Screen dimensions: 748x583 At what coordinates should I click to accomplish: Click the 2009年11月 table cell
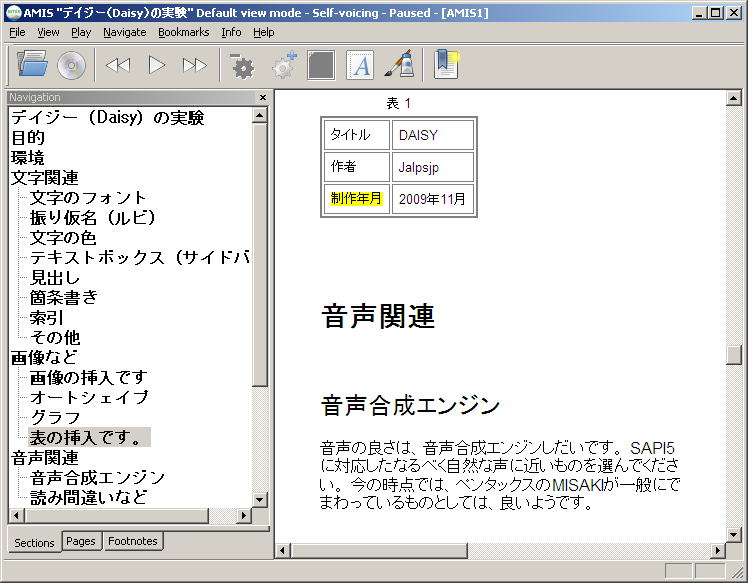tap(432, 198)
